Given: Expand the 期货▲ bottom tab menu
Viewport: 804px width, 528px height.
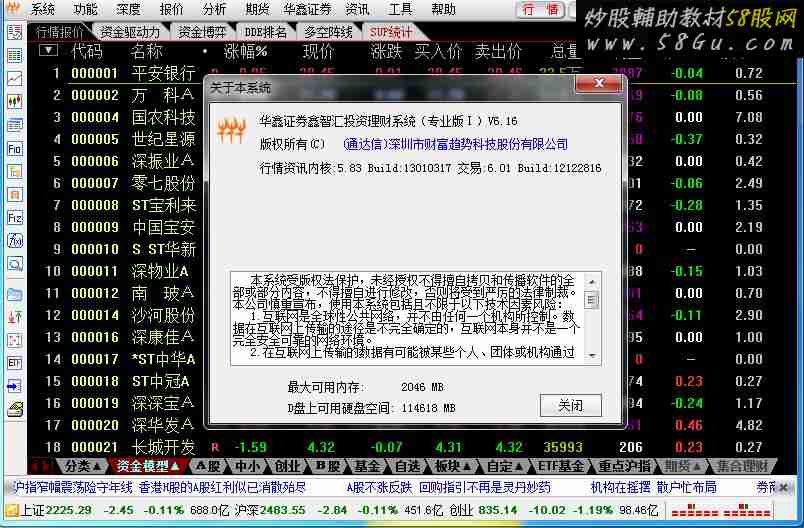Looking at the screenshot, I should point(683,466).
